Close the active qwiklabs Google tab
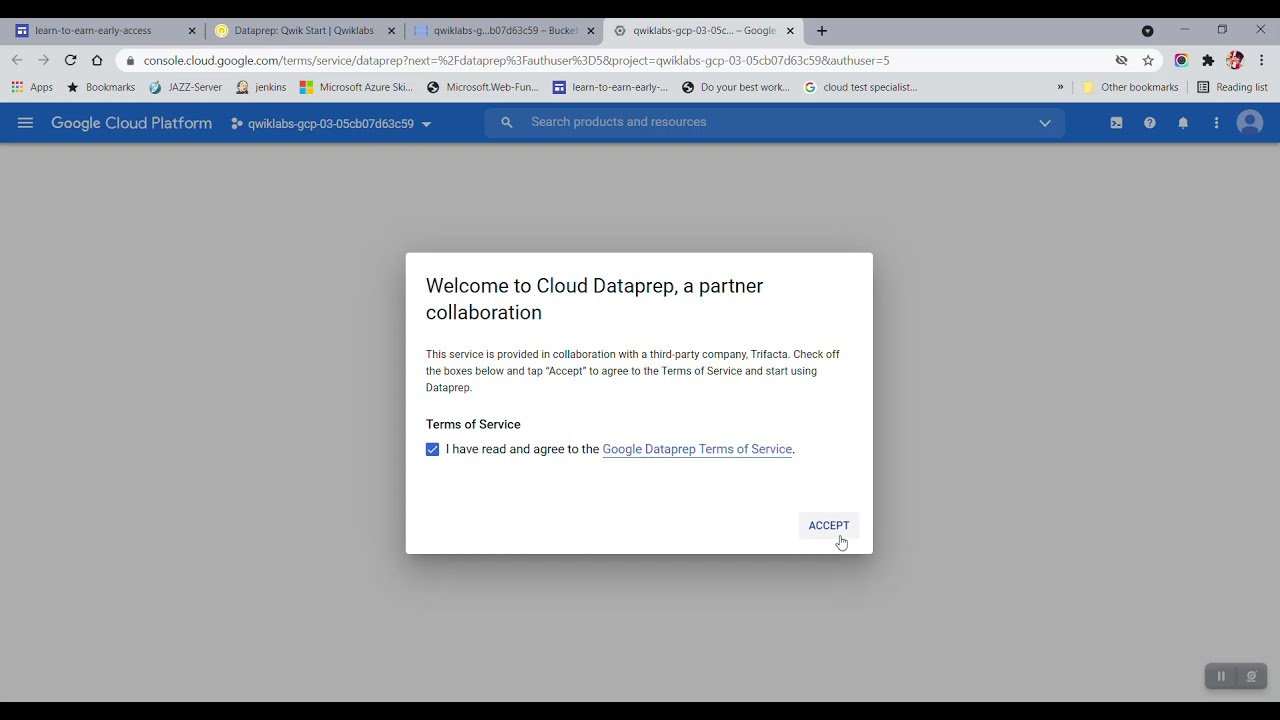The image size is (1280, 720). (x=790, y=31)
